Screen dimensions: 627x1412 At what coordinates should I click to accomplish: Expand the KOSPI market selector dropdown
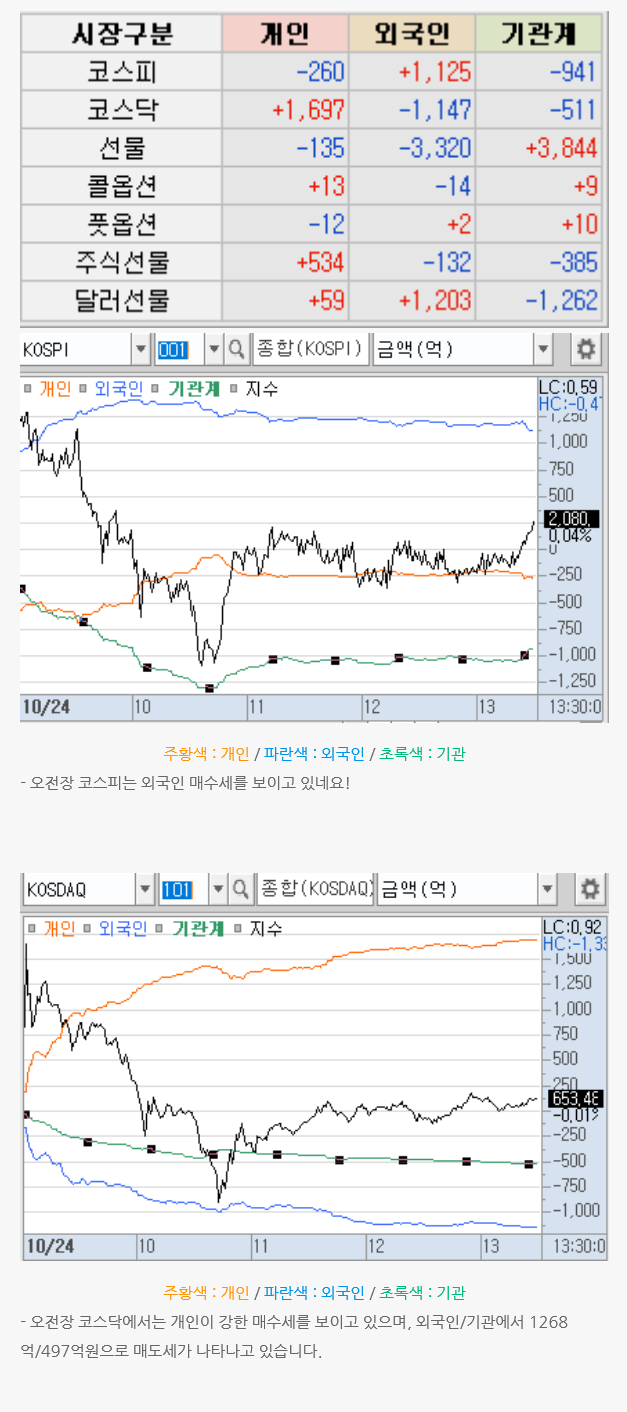coord(141,349)
